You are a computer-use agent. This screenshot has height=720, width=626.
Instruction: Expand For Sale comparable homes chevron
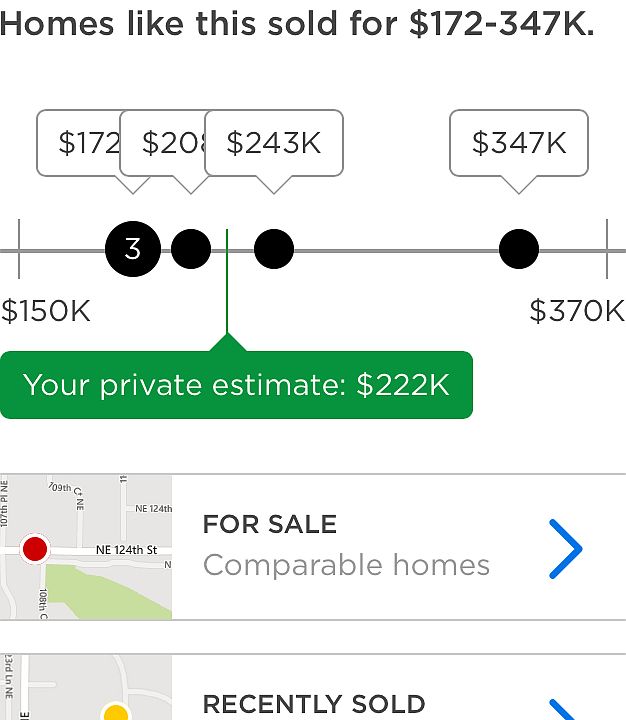565,548
